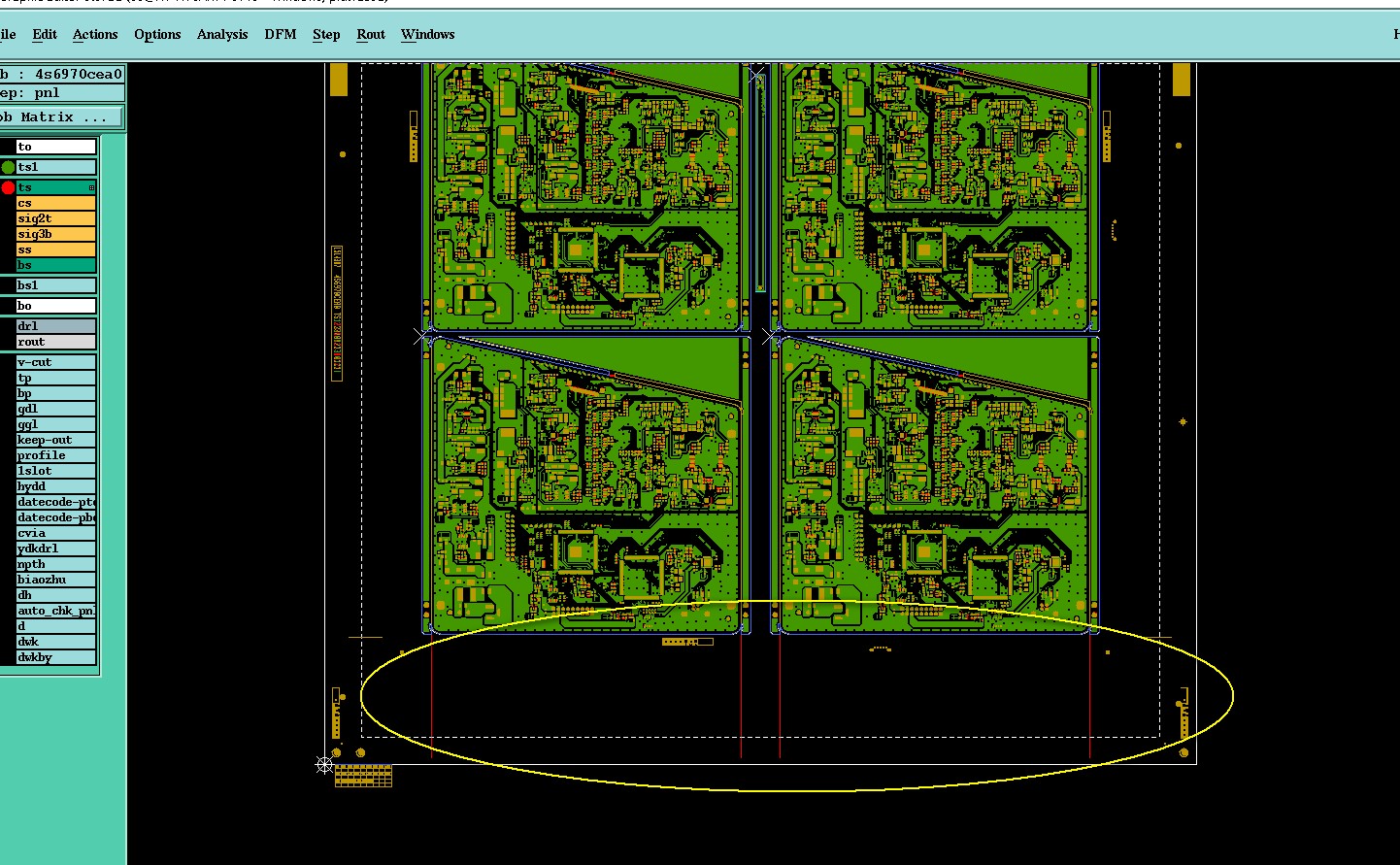Select layer 'cs' in the layer list

[x=56, y=203]
